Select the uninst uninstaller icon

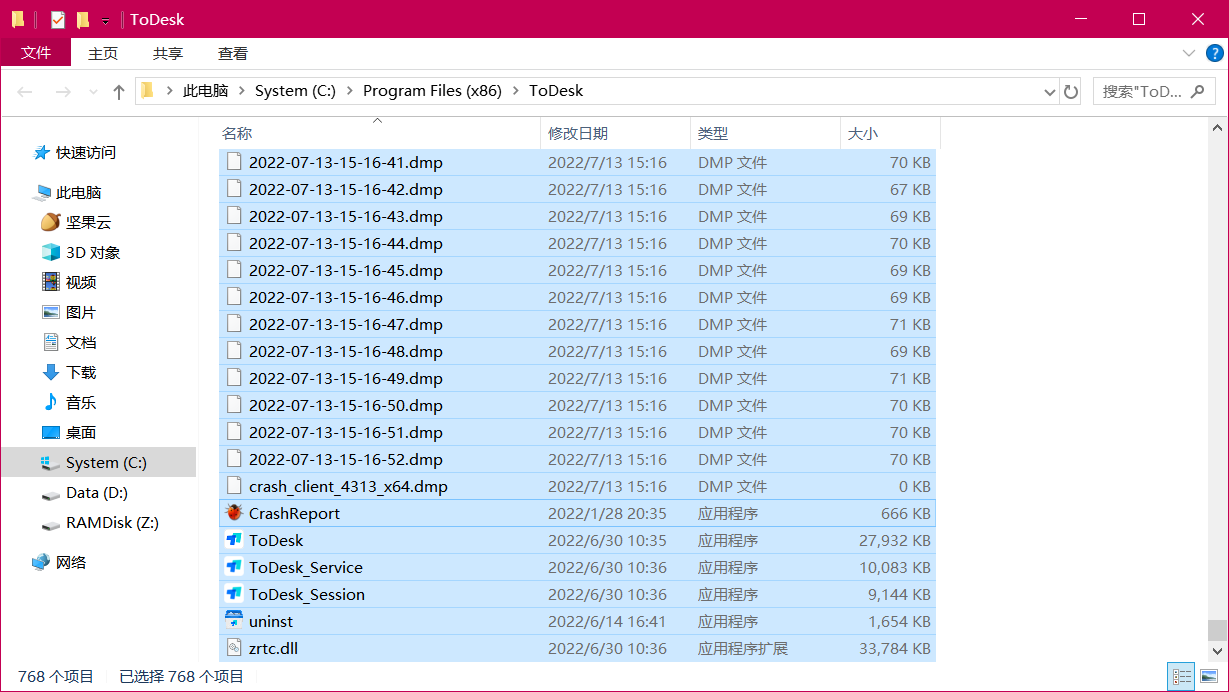pyautogui.click(x=234, y=621)
